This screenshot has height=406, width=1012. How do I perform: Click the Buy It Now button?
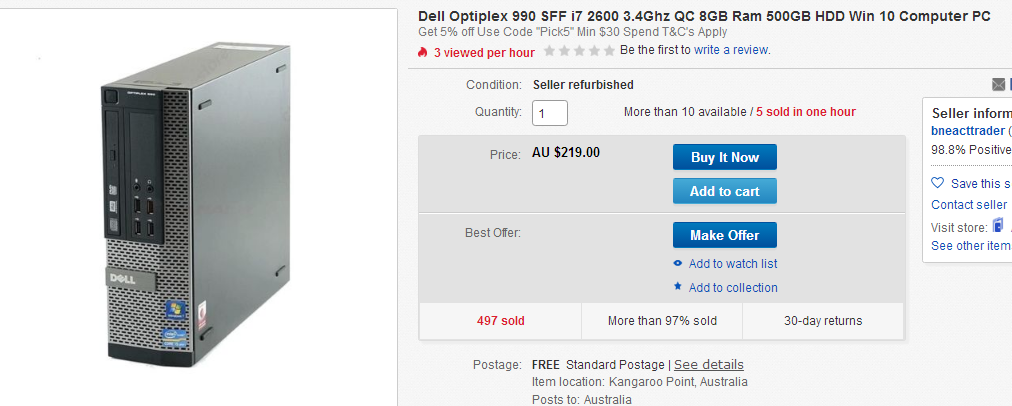click(725, 157)
